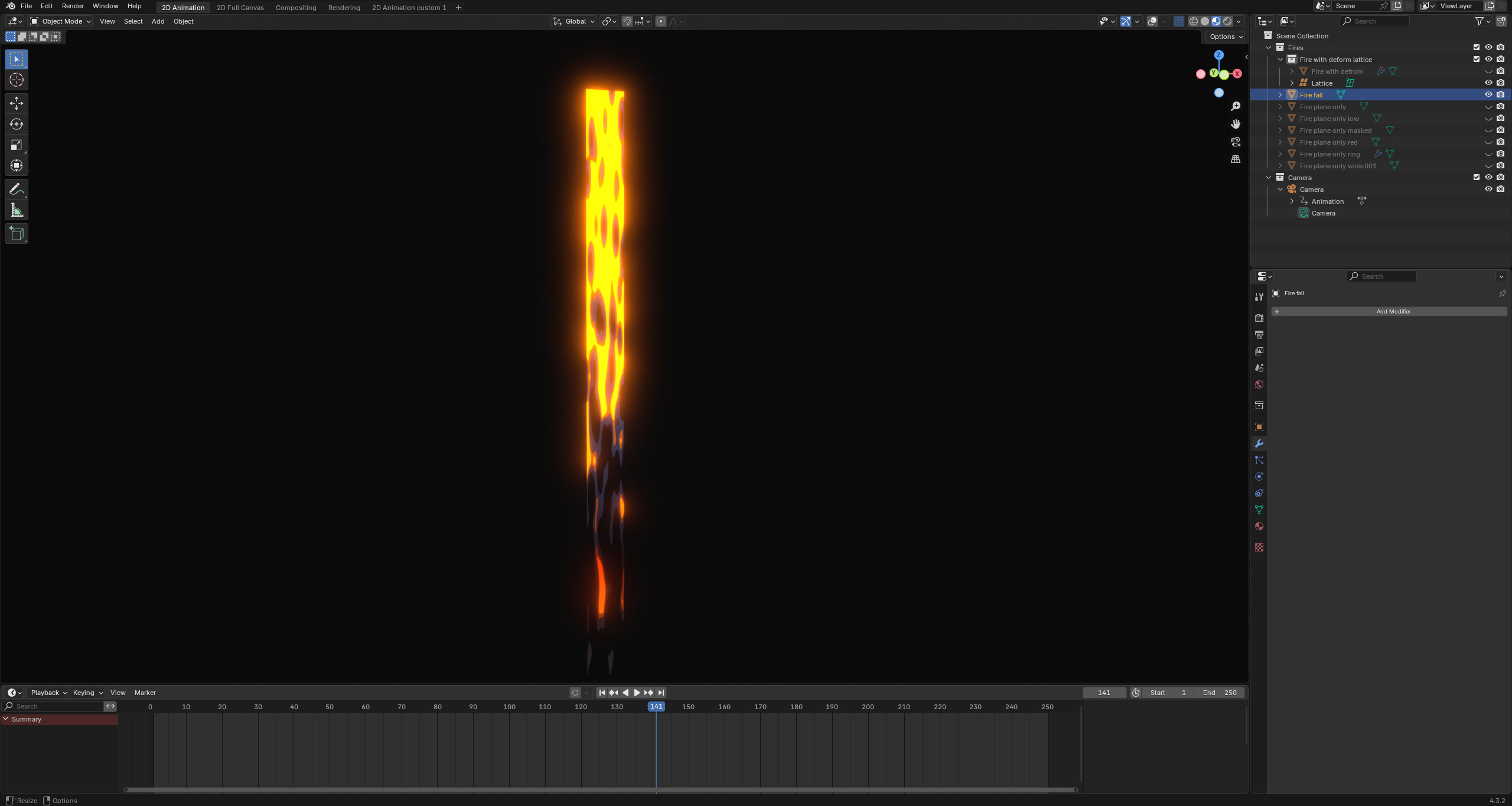Play timeline animation forward

tap(637, 693)
